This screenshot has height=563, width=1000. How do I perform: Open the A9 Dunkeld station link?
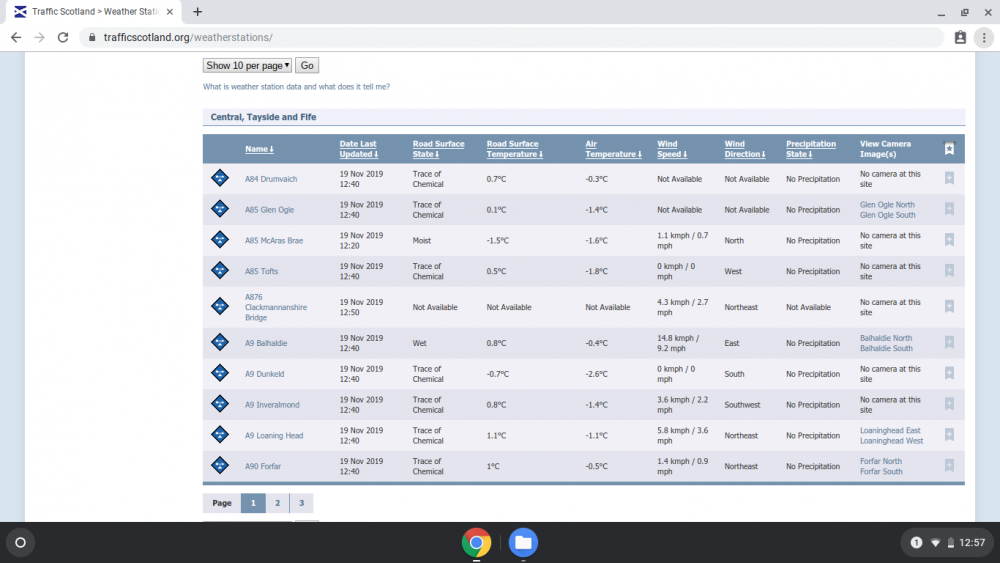tap(265, 374)
